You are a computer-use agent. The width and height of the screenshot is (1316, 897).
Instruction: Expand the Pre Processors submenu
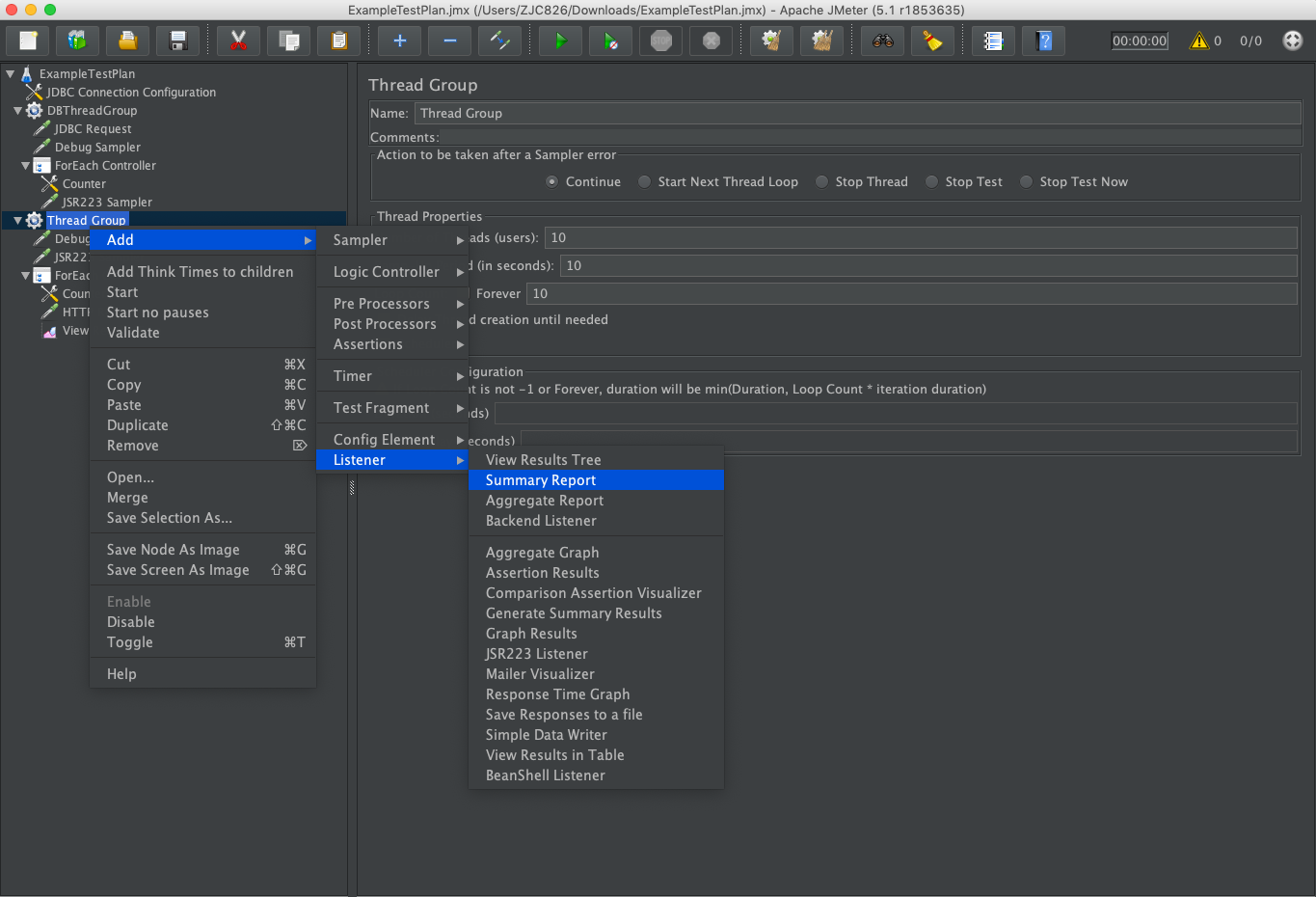tap(392, 304)
